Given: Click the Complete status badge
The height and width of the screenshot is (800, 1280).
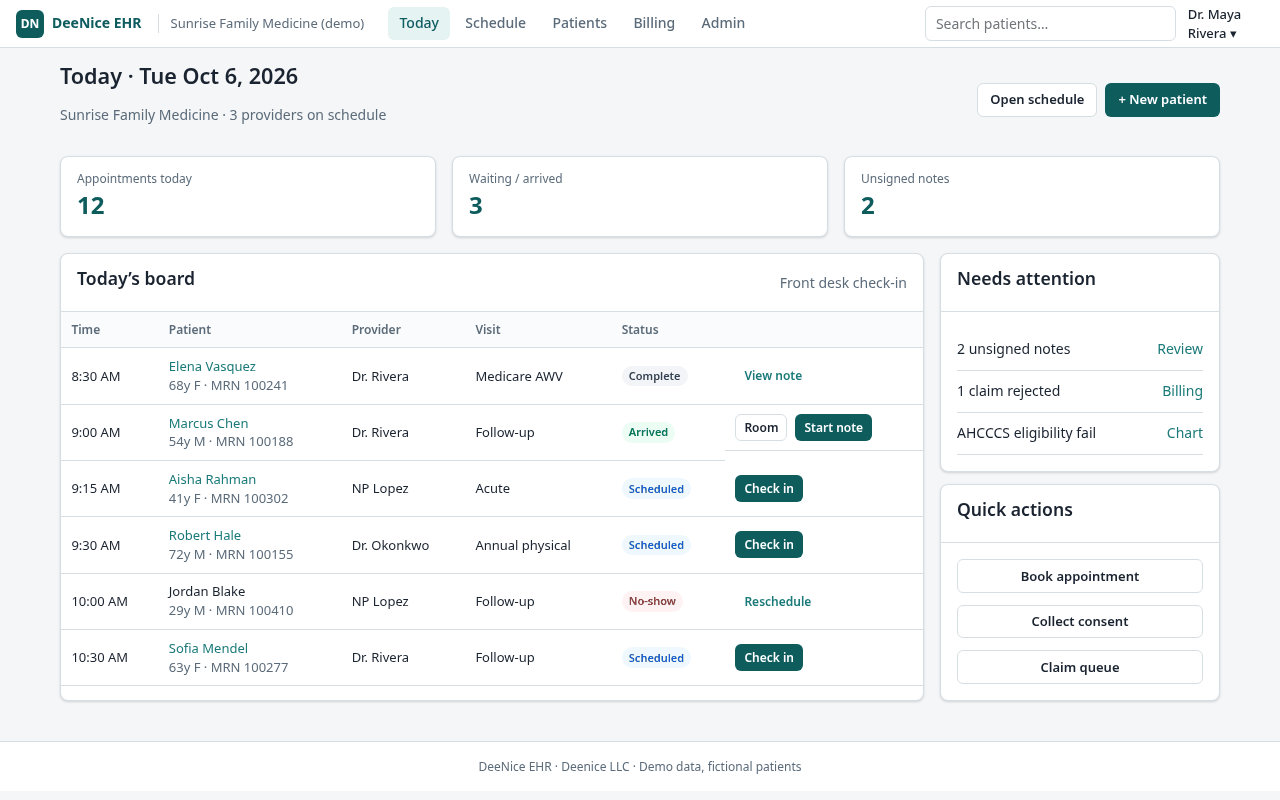Looking at the screenshot, I should click(654, 376).
